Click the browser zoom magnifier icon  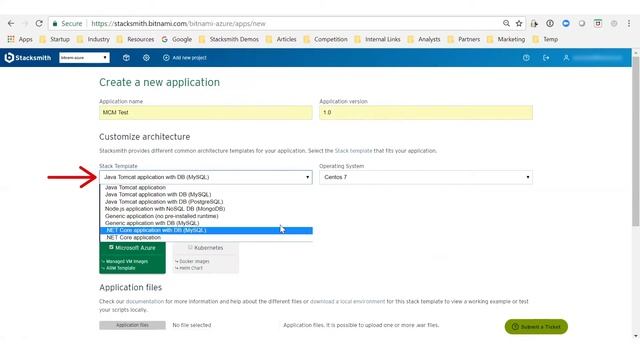click(506, 24)
